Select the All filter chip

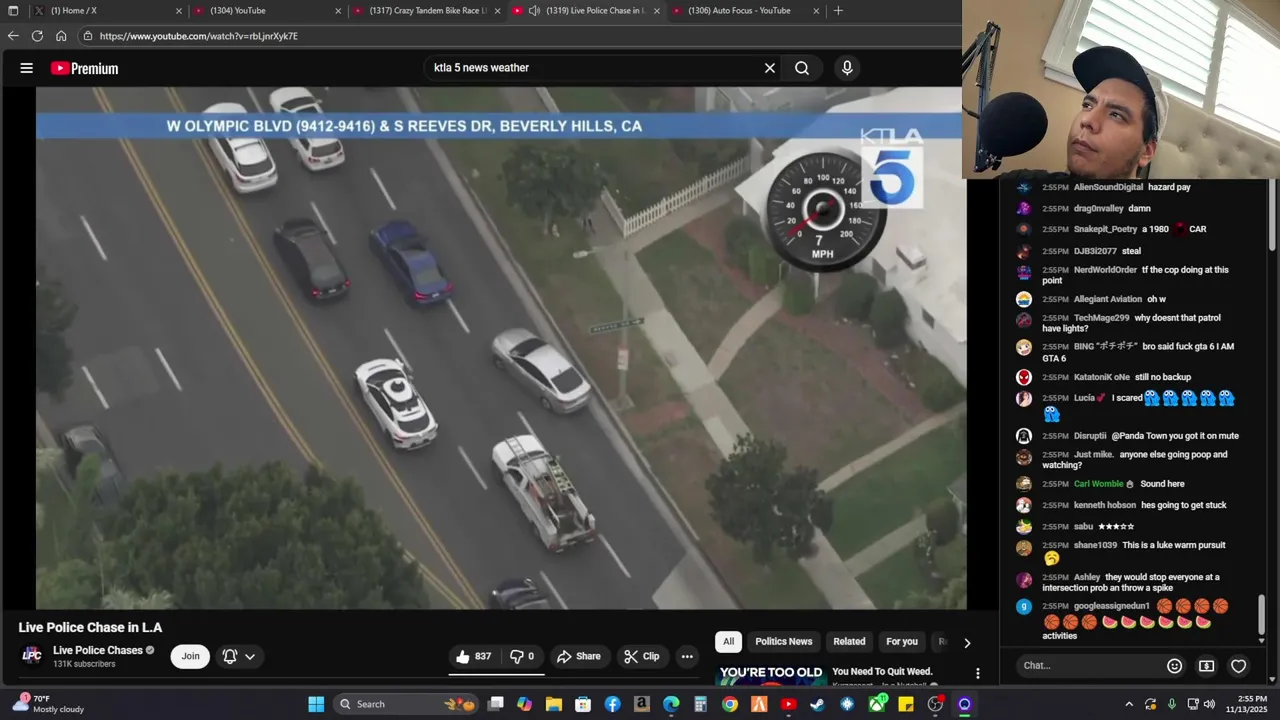coord(728,641)
